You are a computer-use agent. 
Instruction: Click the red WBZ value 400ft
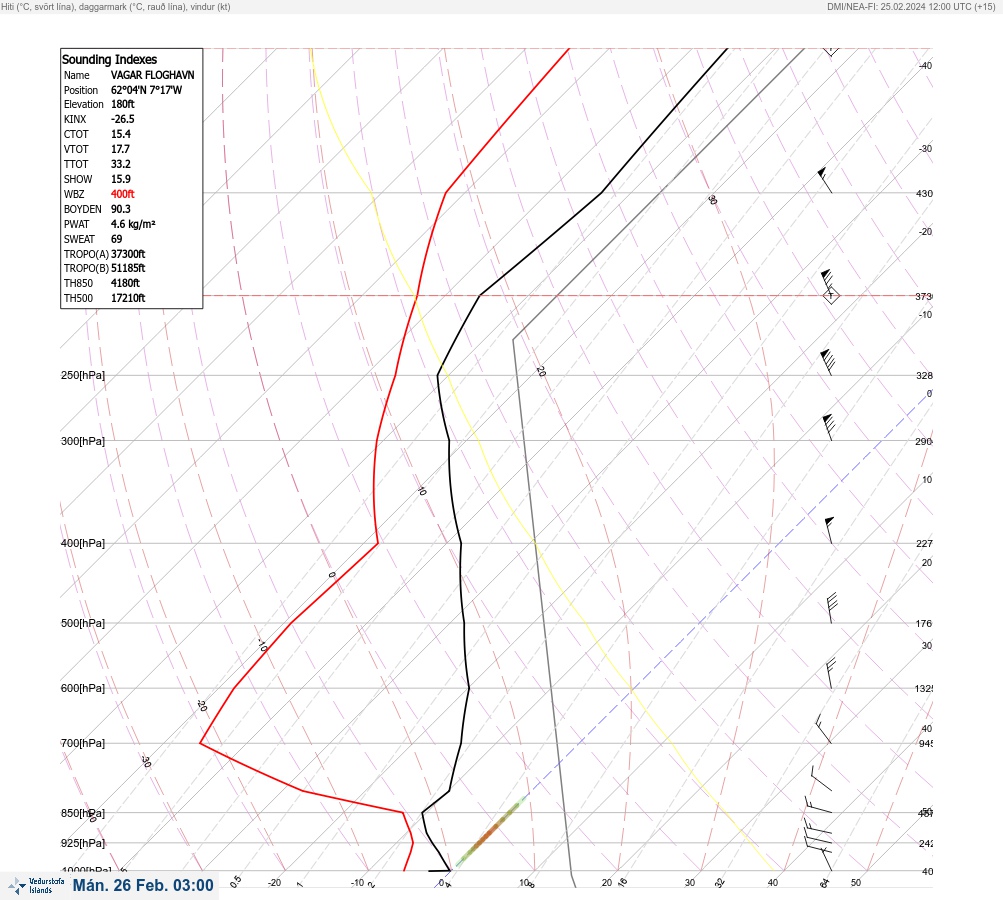tap(123, 194)
